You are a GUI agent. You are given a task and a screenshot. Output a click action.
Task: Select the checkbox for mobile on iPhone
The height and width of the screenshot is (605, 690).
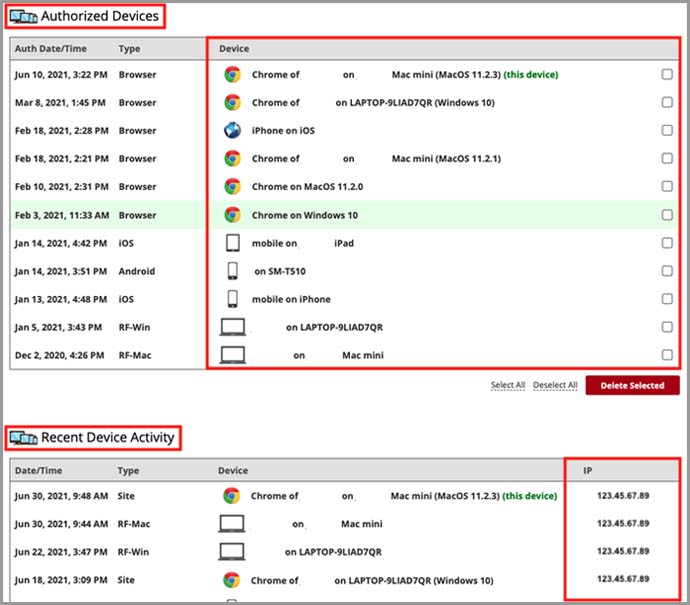pos(667,299)
